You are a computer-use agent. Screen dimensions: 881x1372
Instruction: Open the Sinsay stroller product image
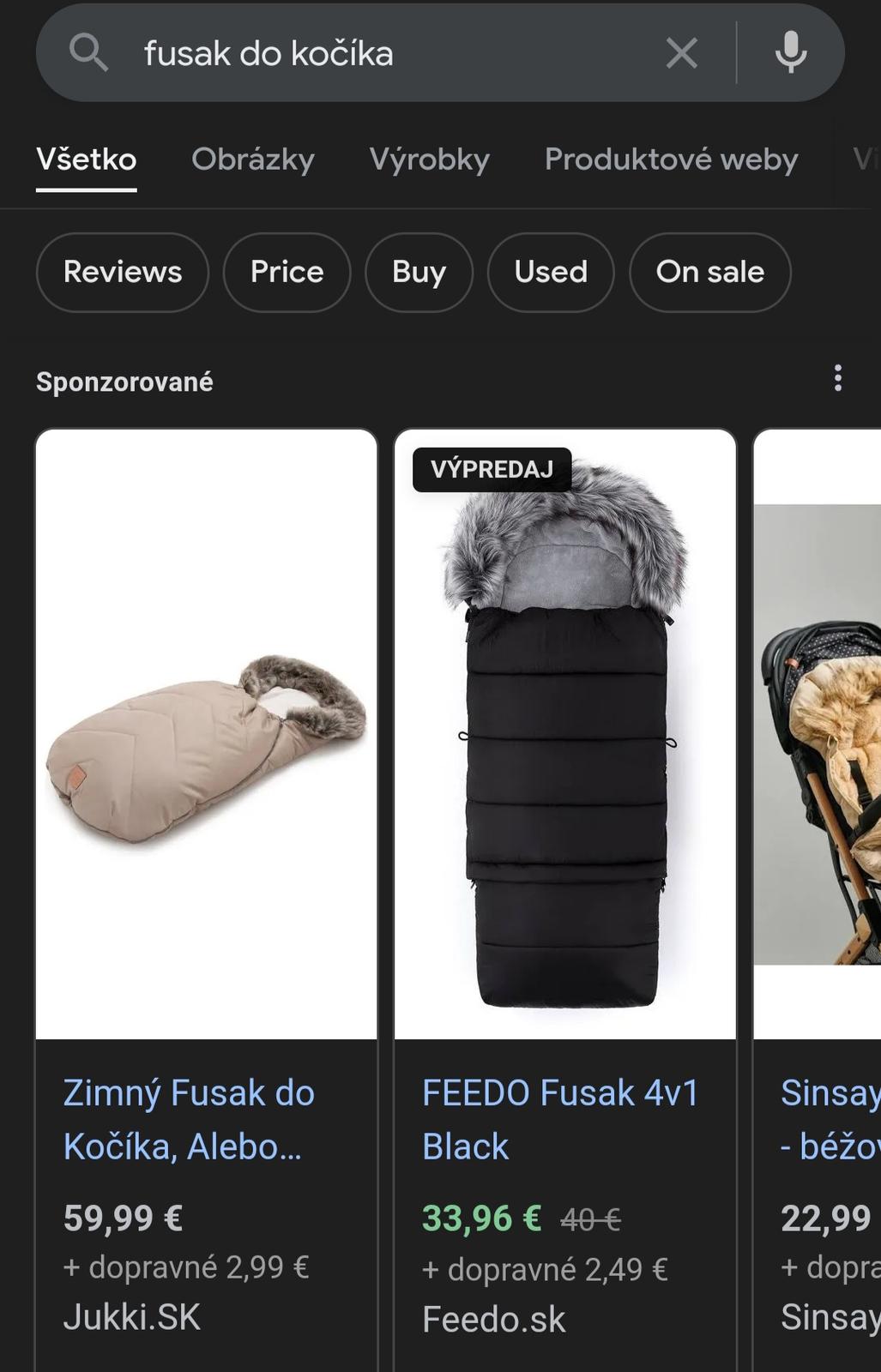(818, 734)
